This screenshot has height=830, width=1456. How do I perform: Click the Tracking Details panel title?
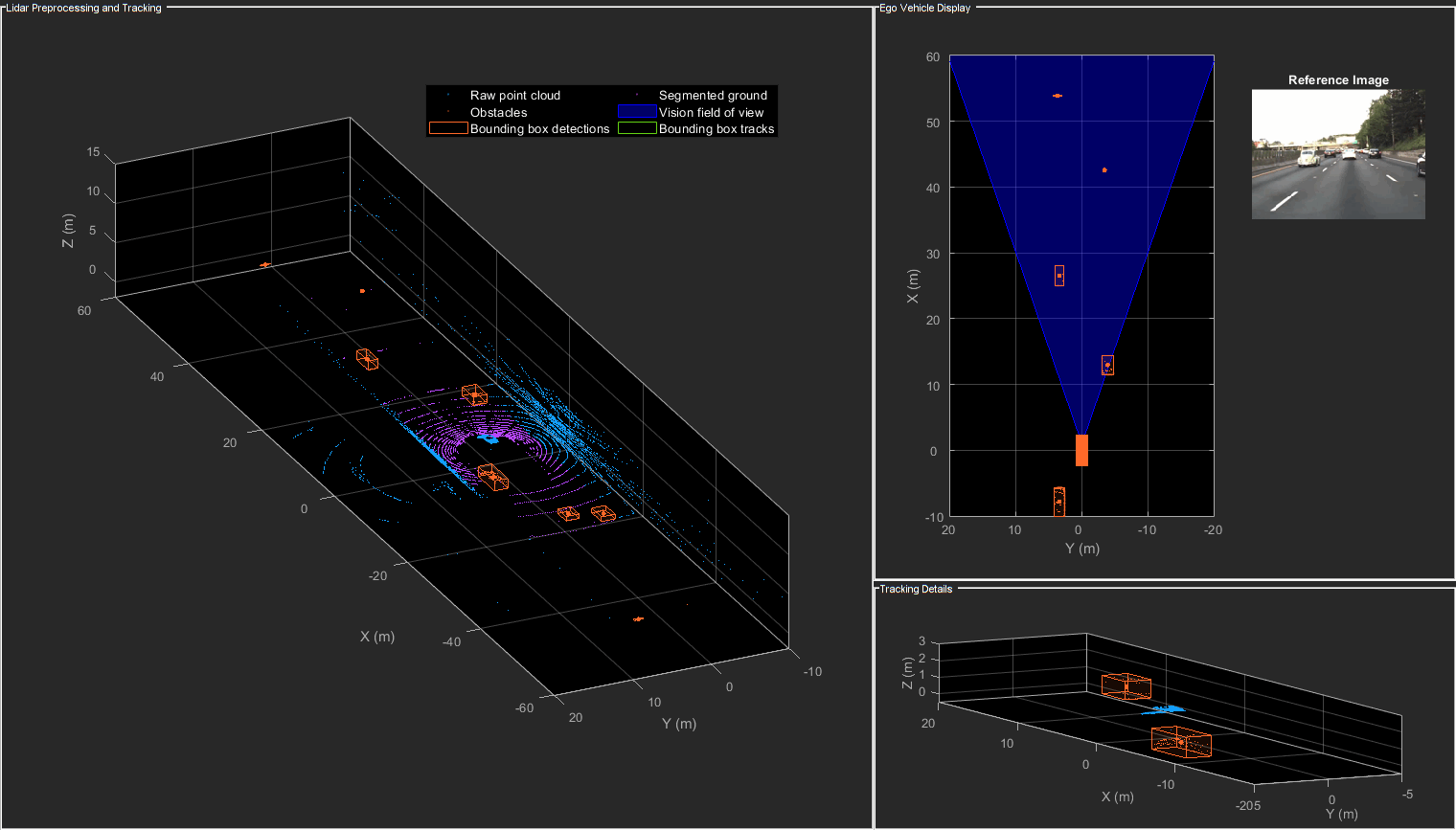tap(916, 589)
